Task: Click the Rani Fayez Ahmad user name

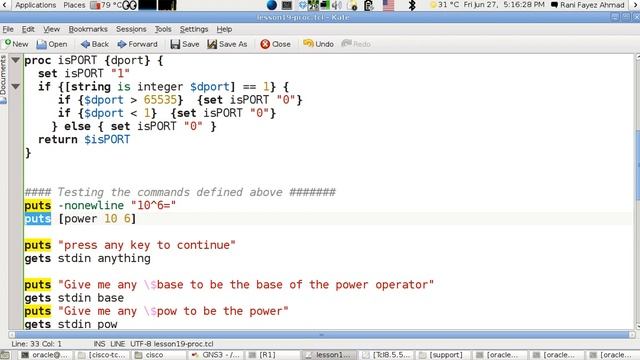Action: (x=592, y=5)
